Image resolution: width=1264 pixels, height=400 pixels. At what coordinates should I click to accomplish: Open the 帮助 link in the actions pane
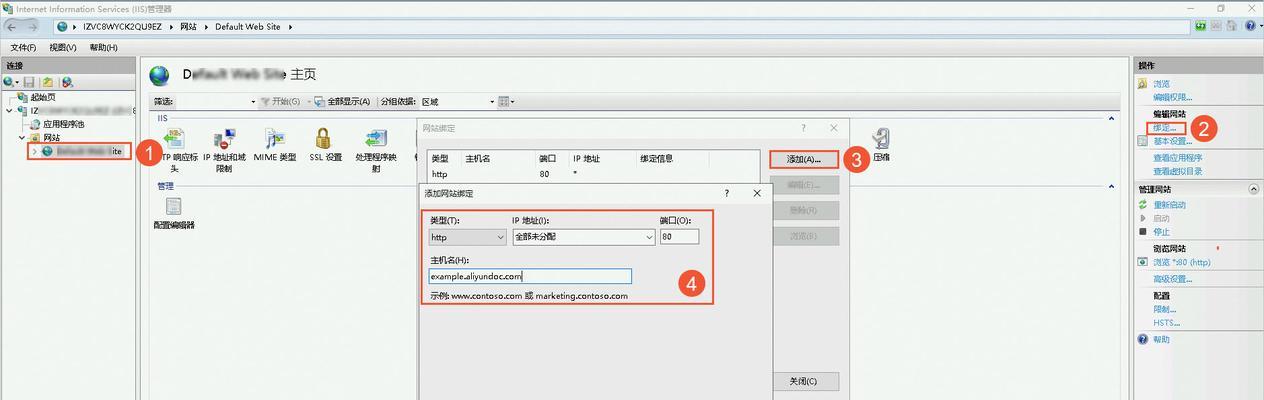coord(1161,340)
